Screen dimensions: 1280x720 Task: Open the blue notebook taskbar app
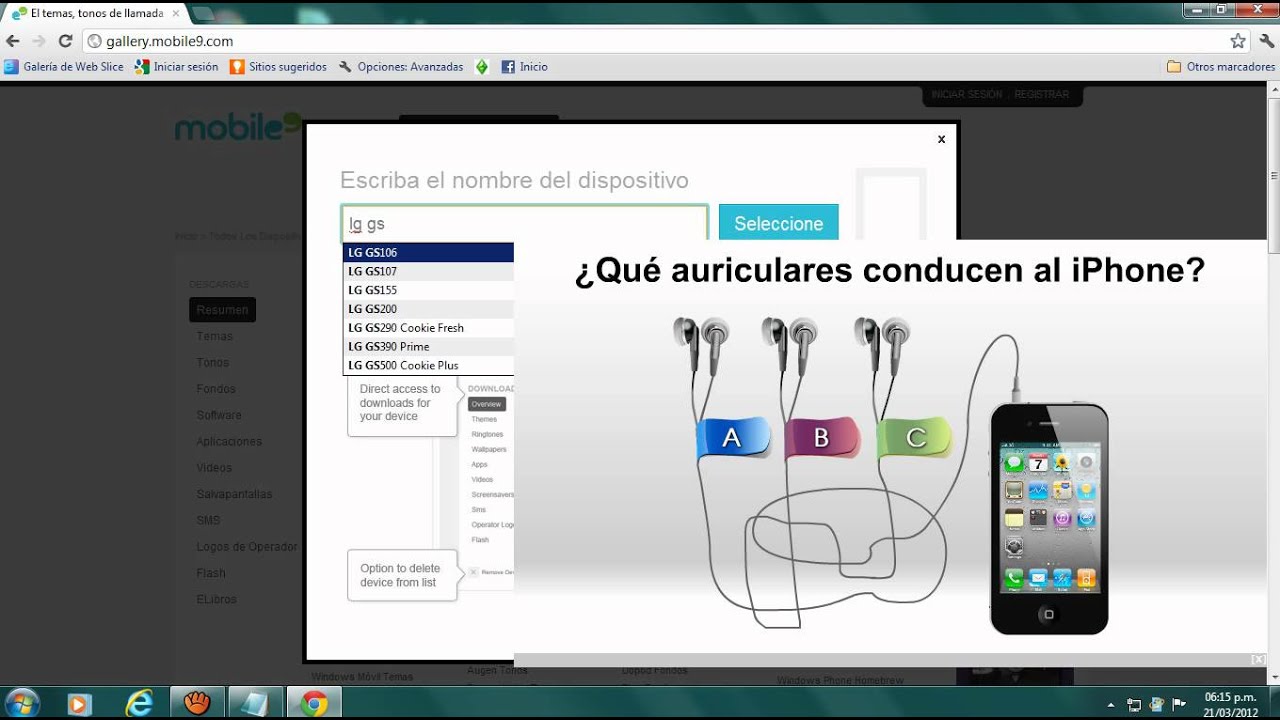coord(256,703)
